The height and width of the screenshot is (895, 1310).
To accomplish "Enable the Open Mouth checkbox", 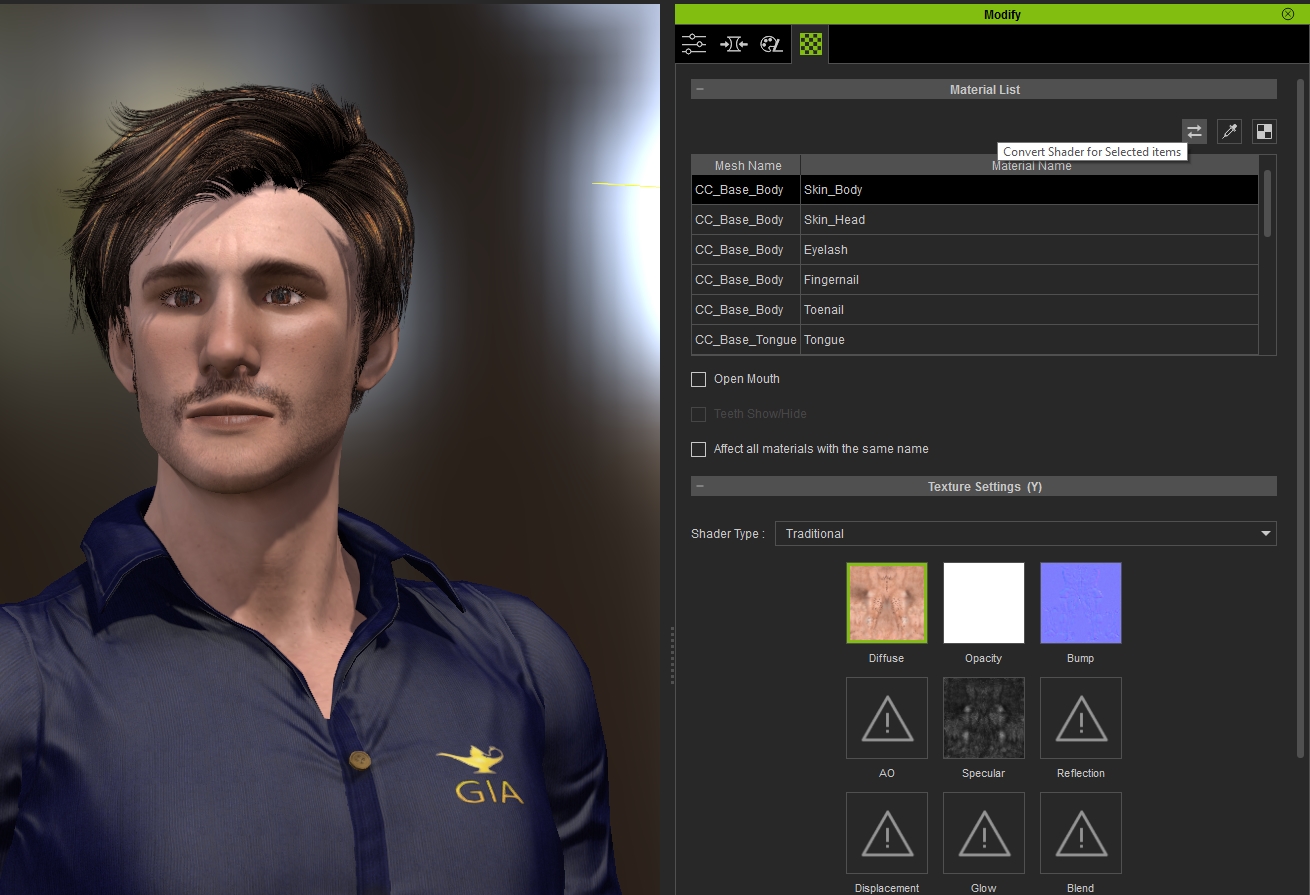I will tap(699, 379).
